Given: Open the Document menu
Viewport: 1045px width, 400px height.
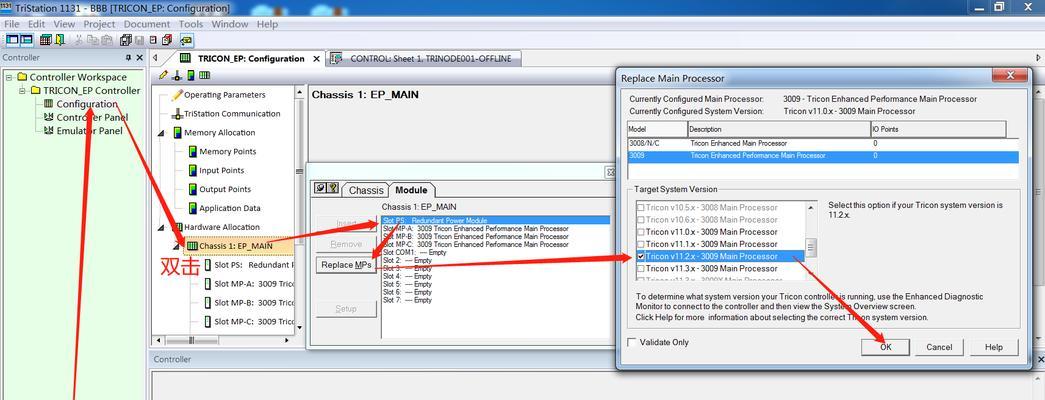Looking at the screenshot, I should tap(147, 24).
